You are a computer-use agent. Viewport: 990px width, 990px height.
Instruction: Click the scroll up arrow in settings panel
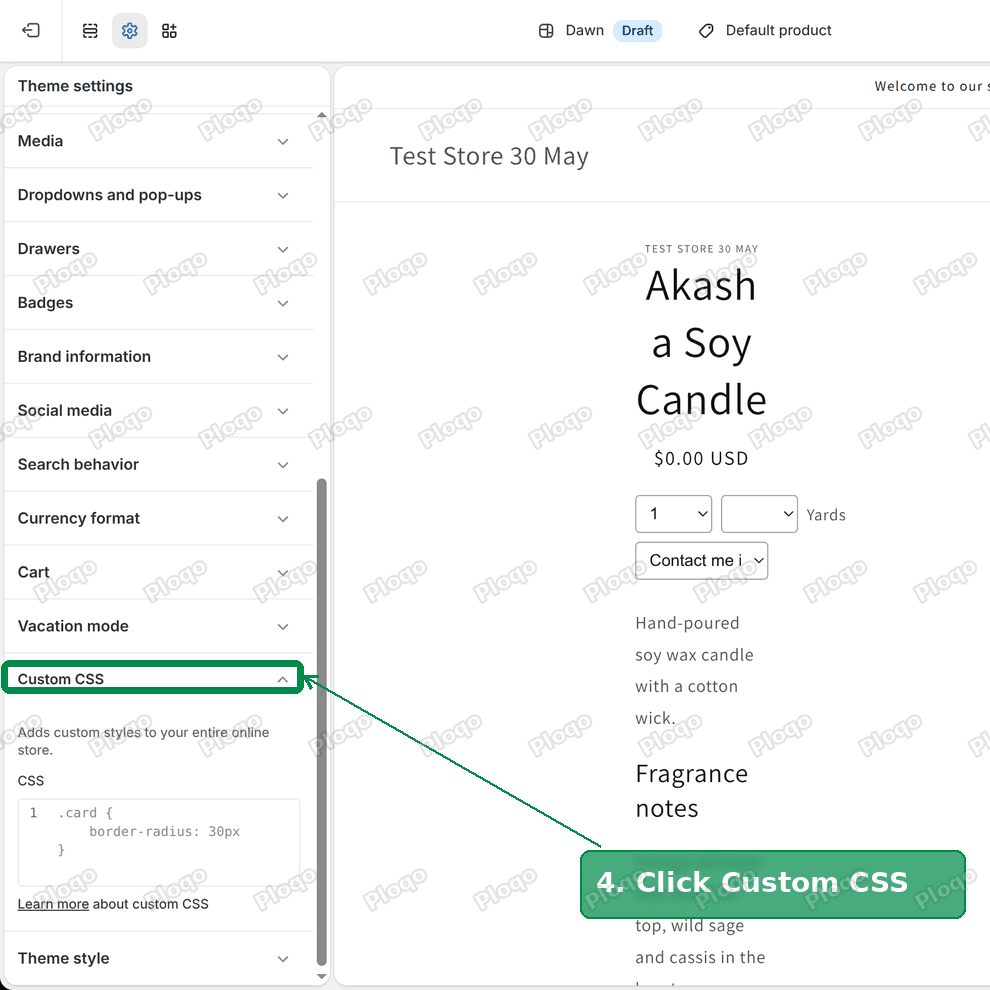coord(321,115)
